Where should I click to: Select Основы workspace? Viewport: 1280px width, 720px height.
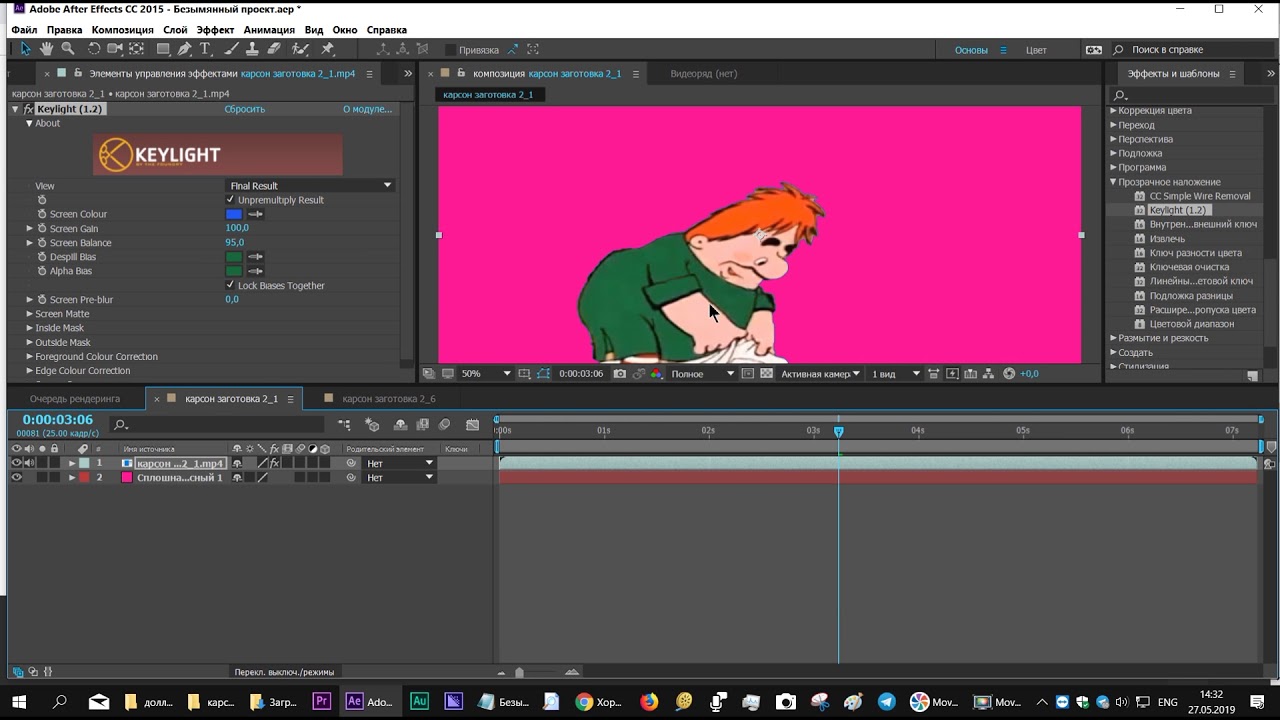(971, 50)
